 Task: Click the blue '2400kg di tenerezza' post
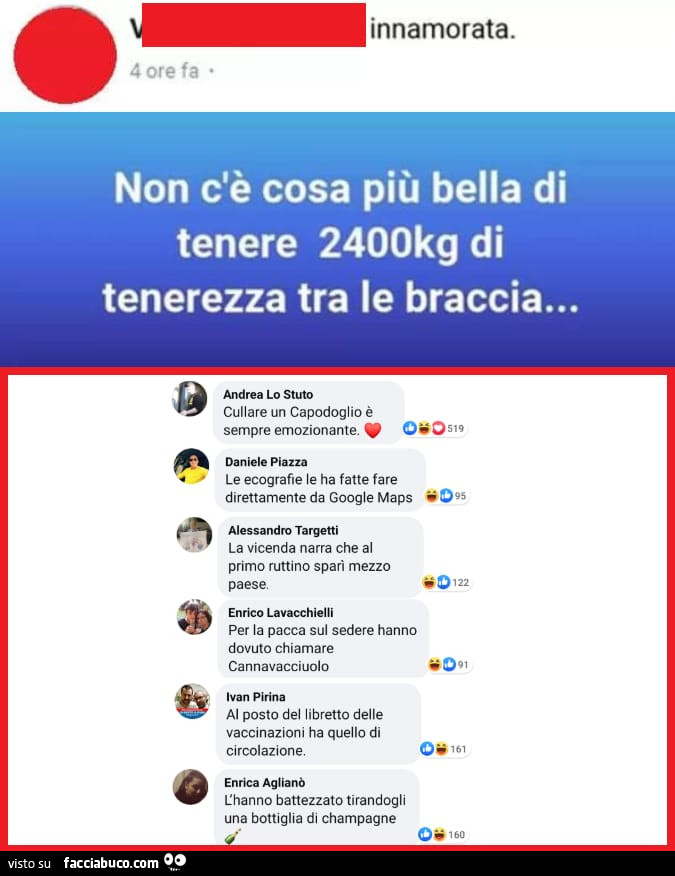pos(338,240)
